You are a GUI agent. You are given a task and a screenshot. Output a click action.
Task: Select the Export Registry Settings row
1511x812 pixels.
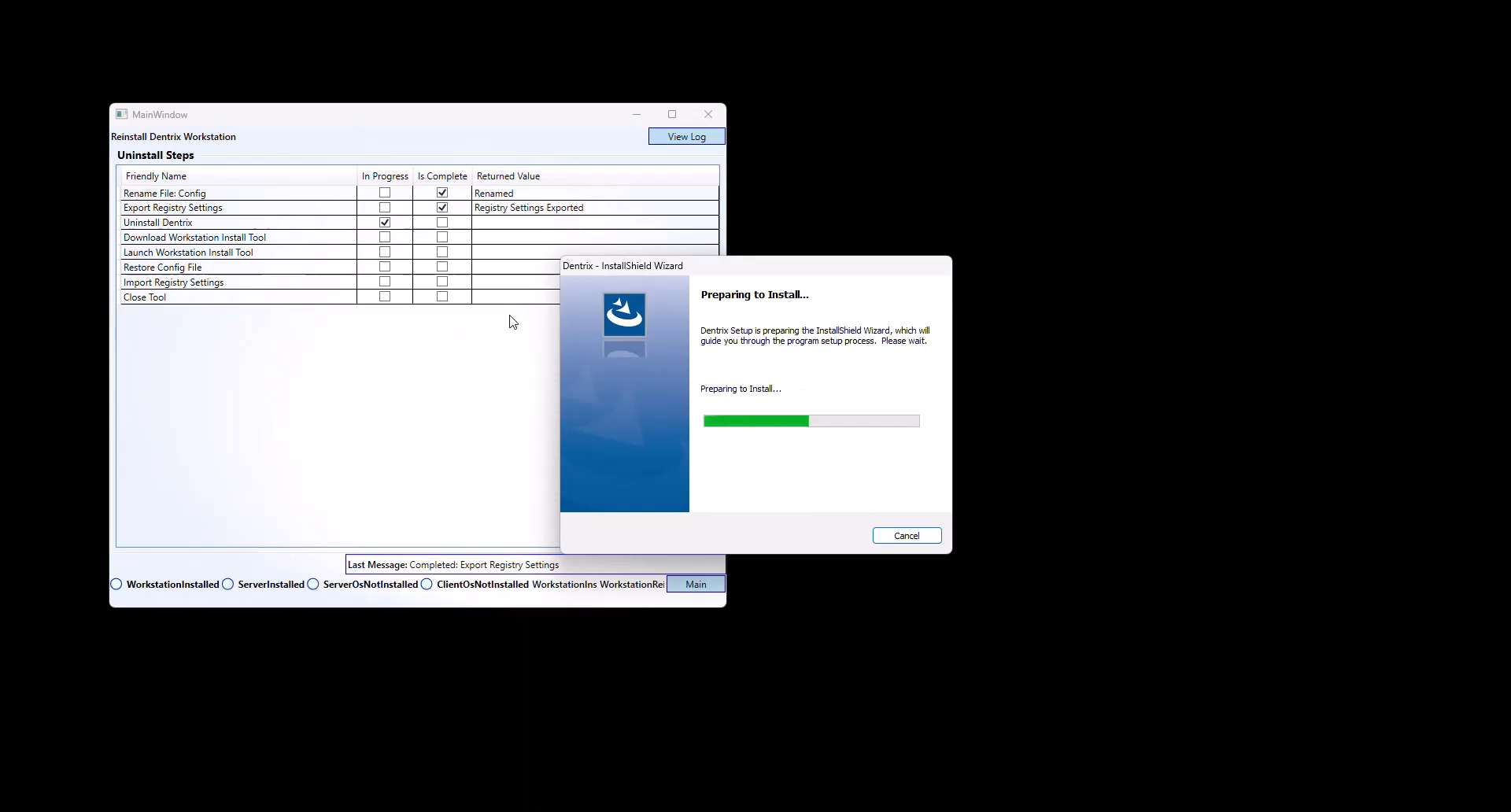pyautogui.click(x=173, y=208)
